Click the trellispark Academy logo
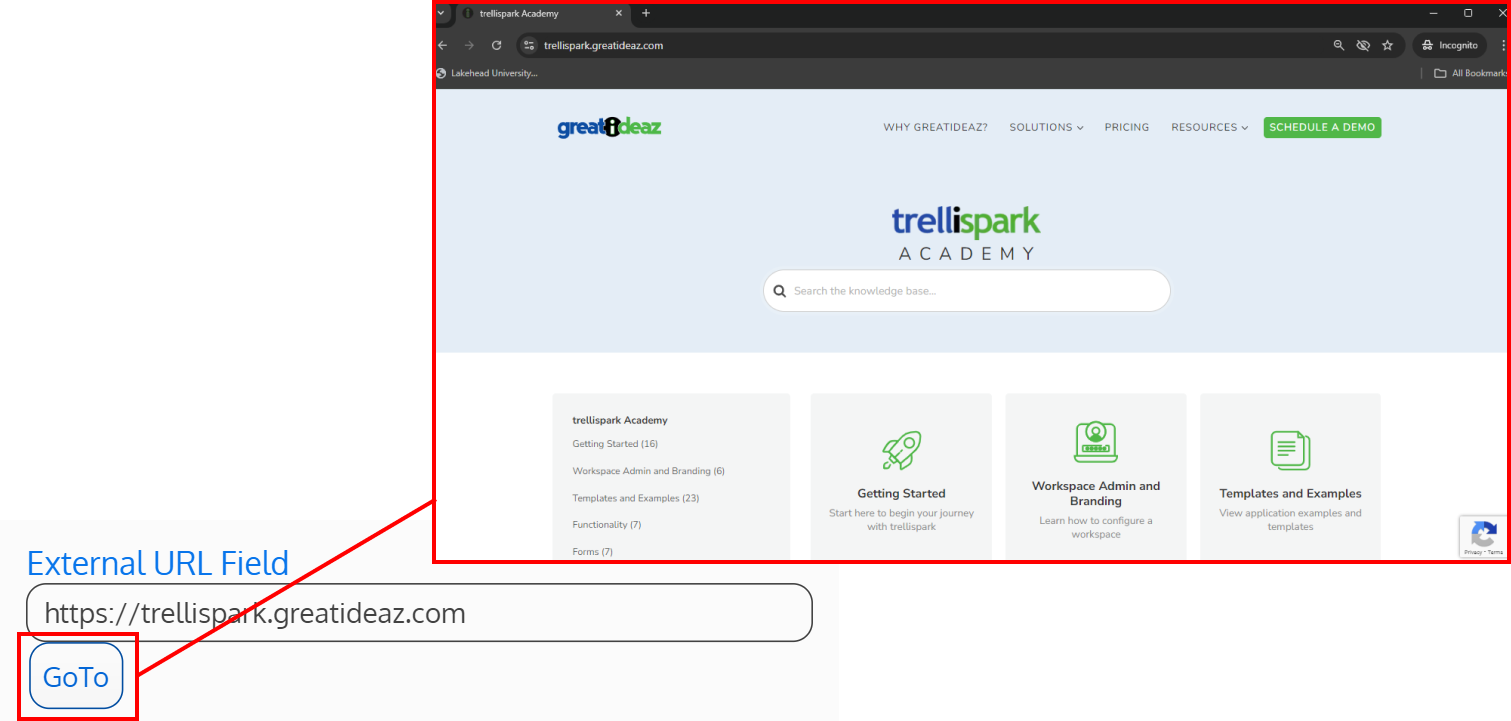 tap(966, 234)
